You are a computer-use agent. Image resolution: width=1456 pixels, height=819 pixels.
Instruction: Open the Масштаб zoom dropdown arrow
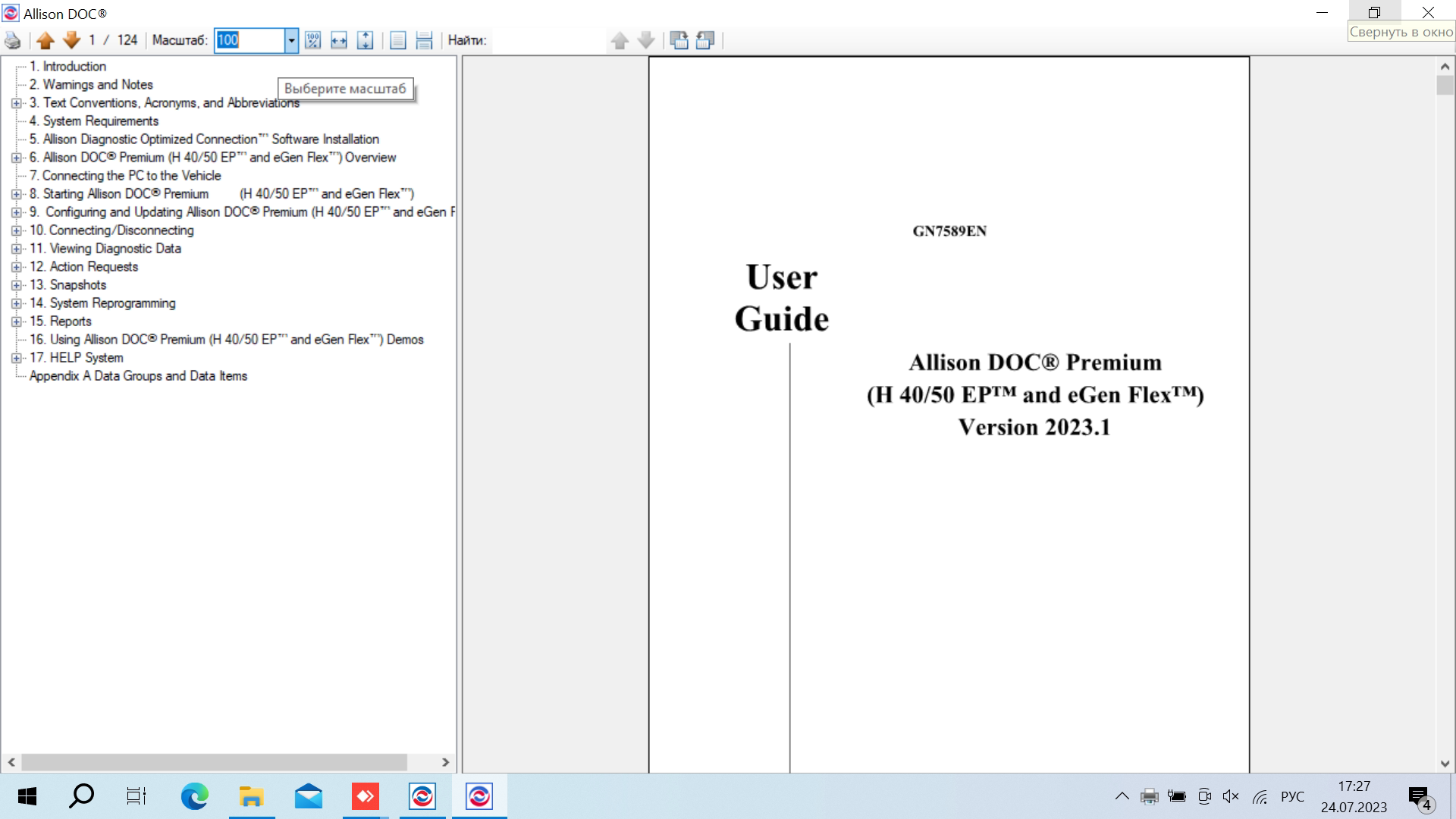[291, 41]
